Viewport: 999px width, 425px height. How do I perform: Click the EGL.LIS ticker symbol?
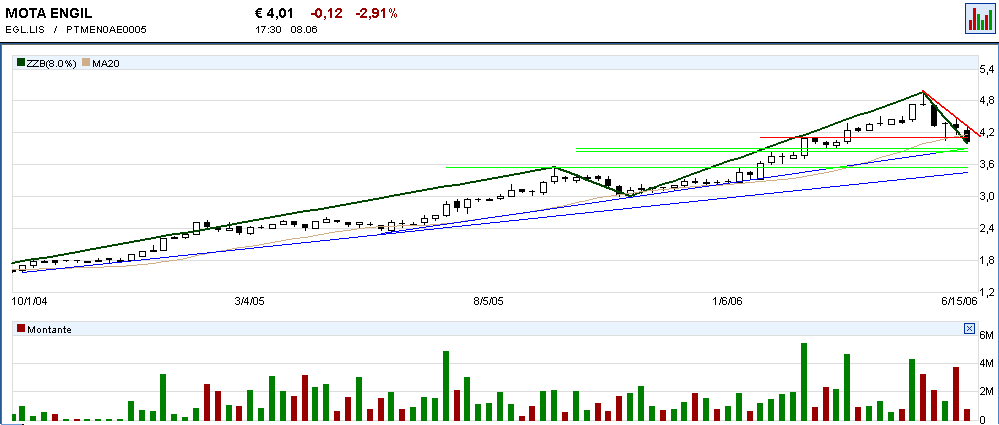coord(25,29)
